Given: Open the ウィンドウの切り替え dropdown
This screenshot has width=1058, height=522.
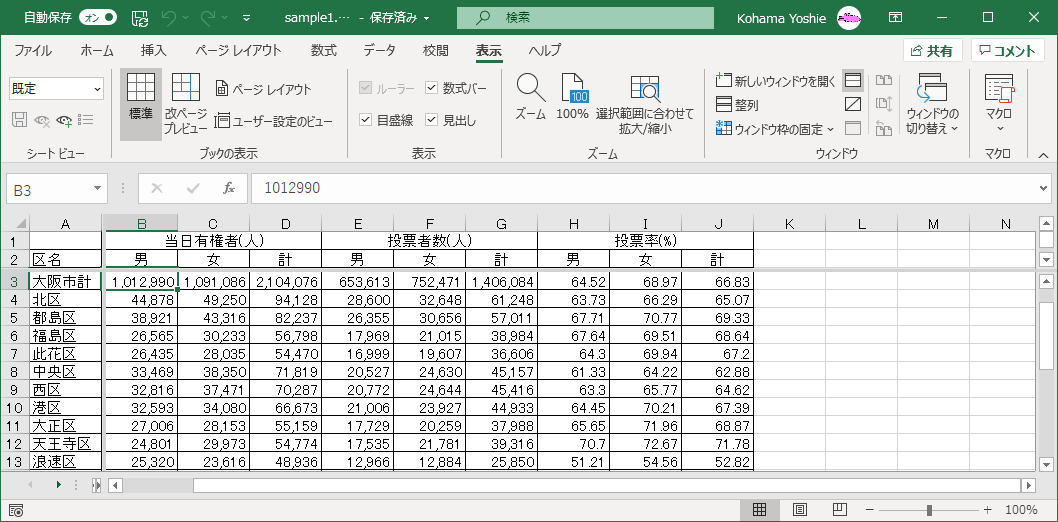Looking at the screenshot, I should click(x=932, y=104).
